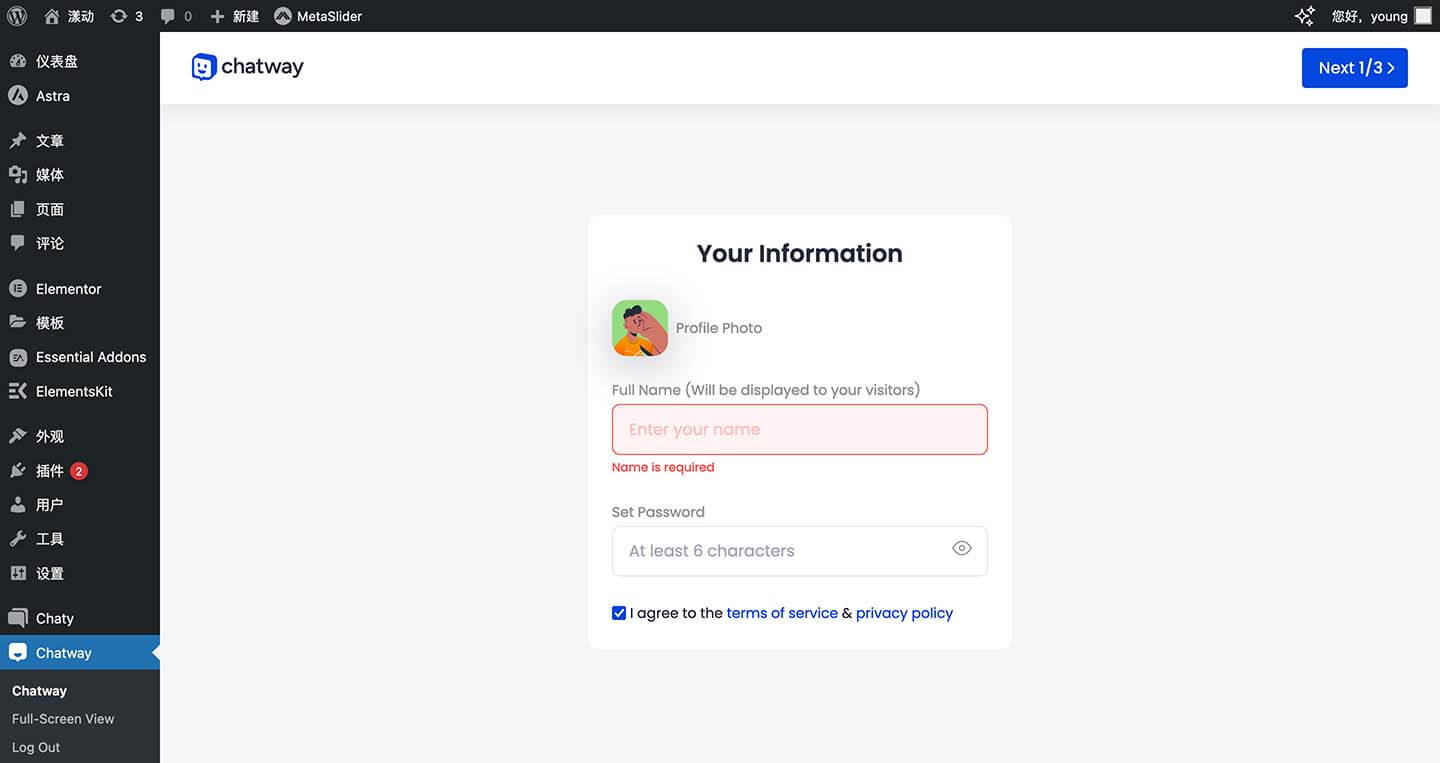
Task: Open the Astra menu item
Action: pyautogui.click(x=80, y=96)
